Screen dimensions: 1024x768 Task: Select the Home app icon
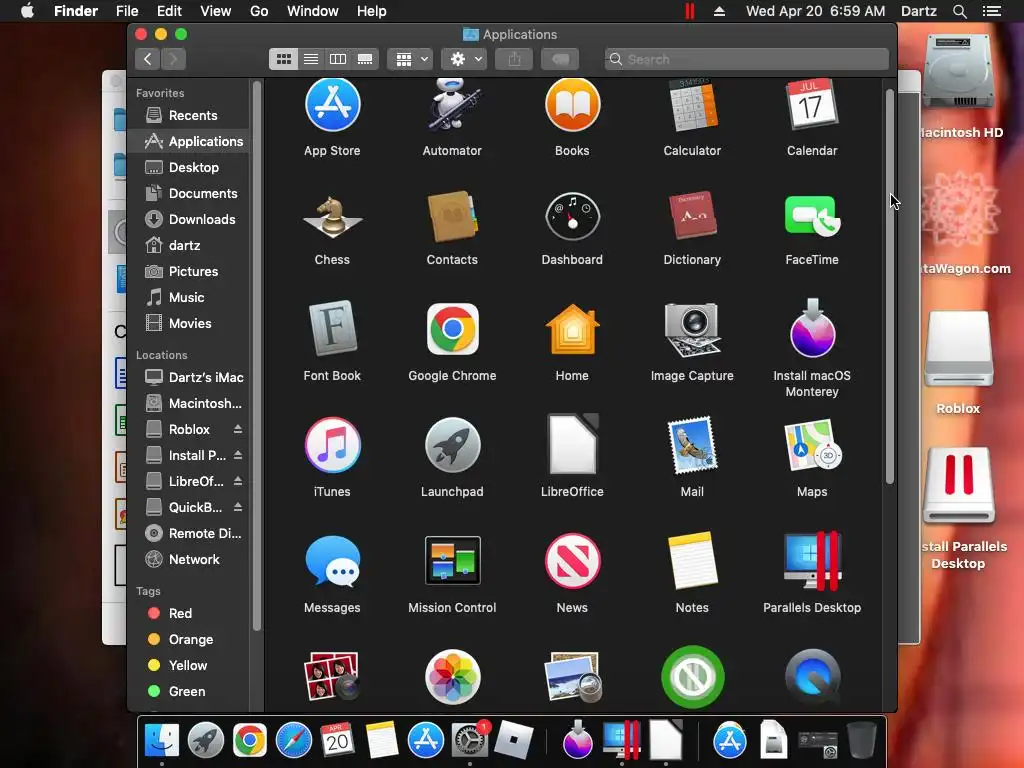572,330
